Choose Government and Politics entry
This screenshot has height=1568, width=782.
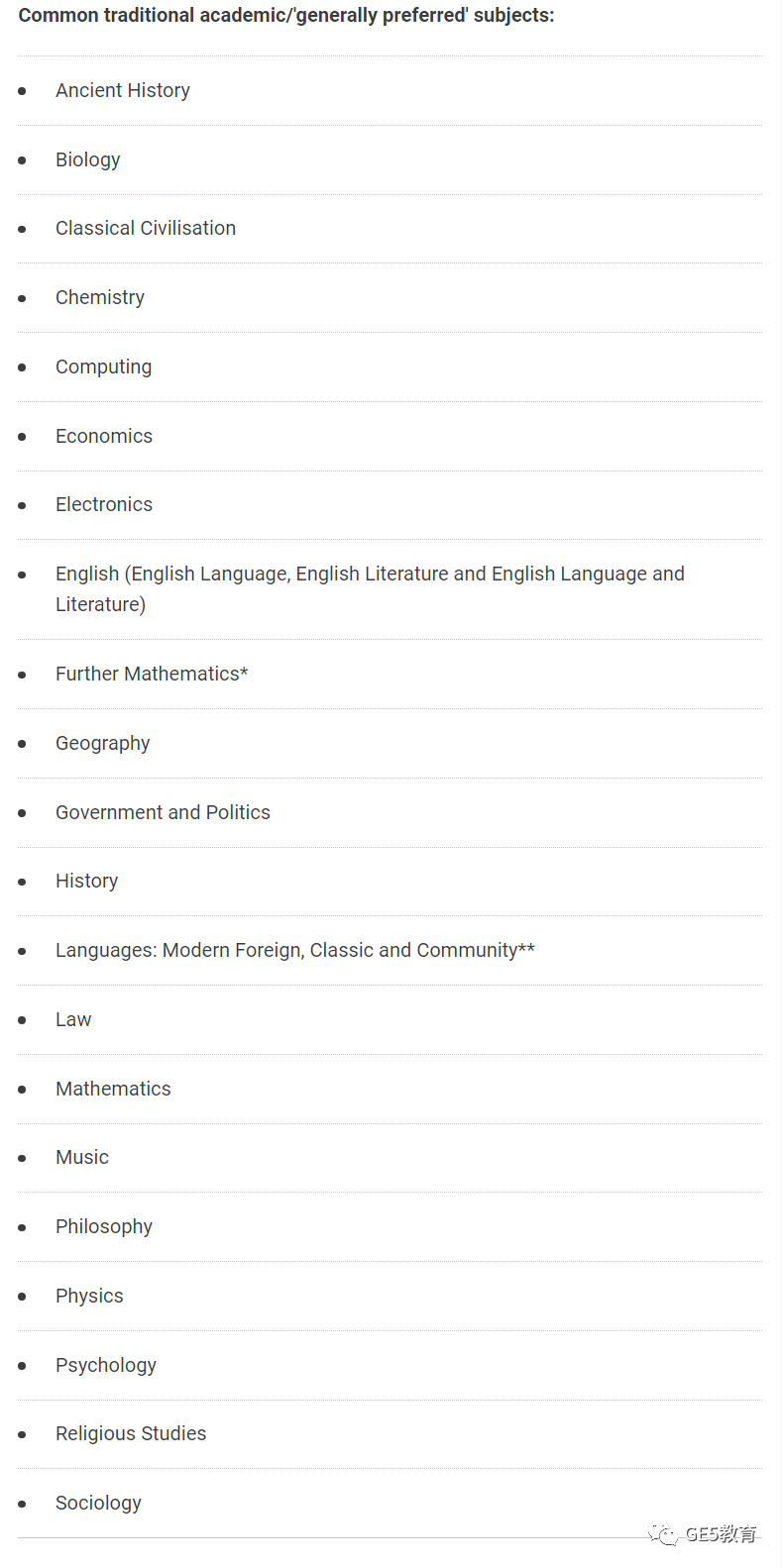[163, 812]
